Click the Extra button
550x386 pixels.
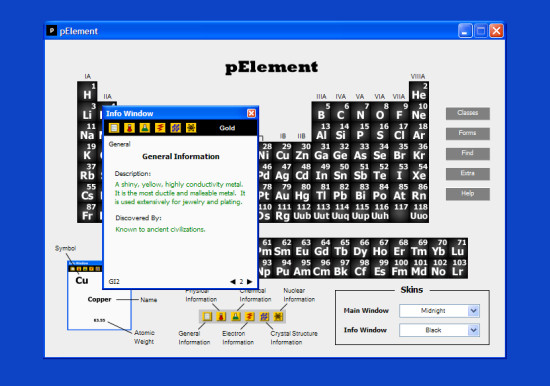[468, 174]
